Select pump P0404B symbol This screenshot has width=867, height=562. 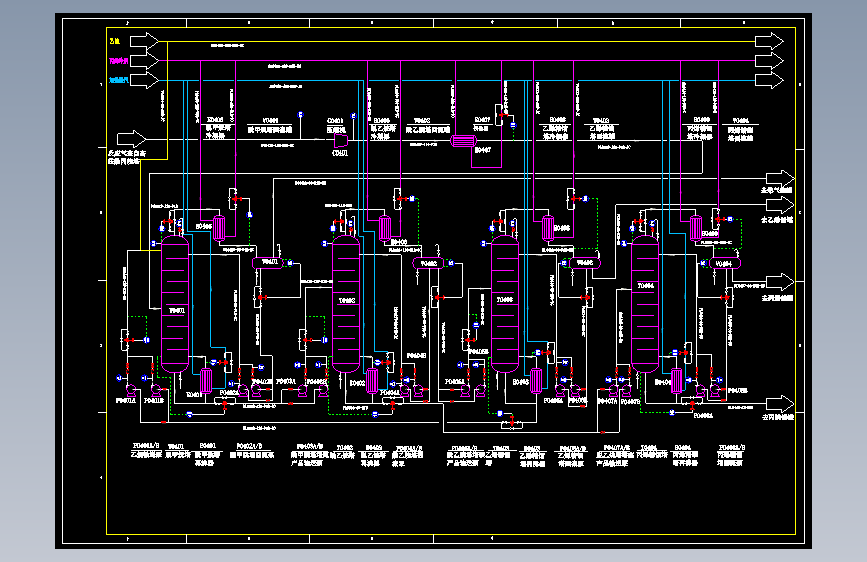pos(419,391)
